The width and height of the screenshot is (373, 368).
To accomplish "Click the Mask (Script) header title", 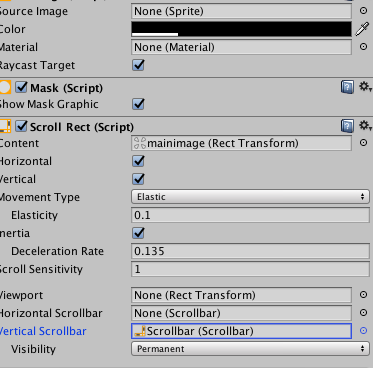I will coord(66,88).
